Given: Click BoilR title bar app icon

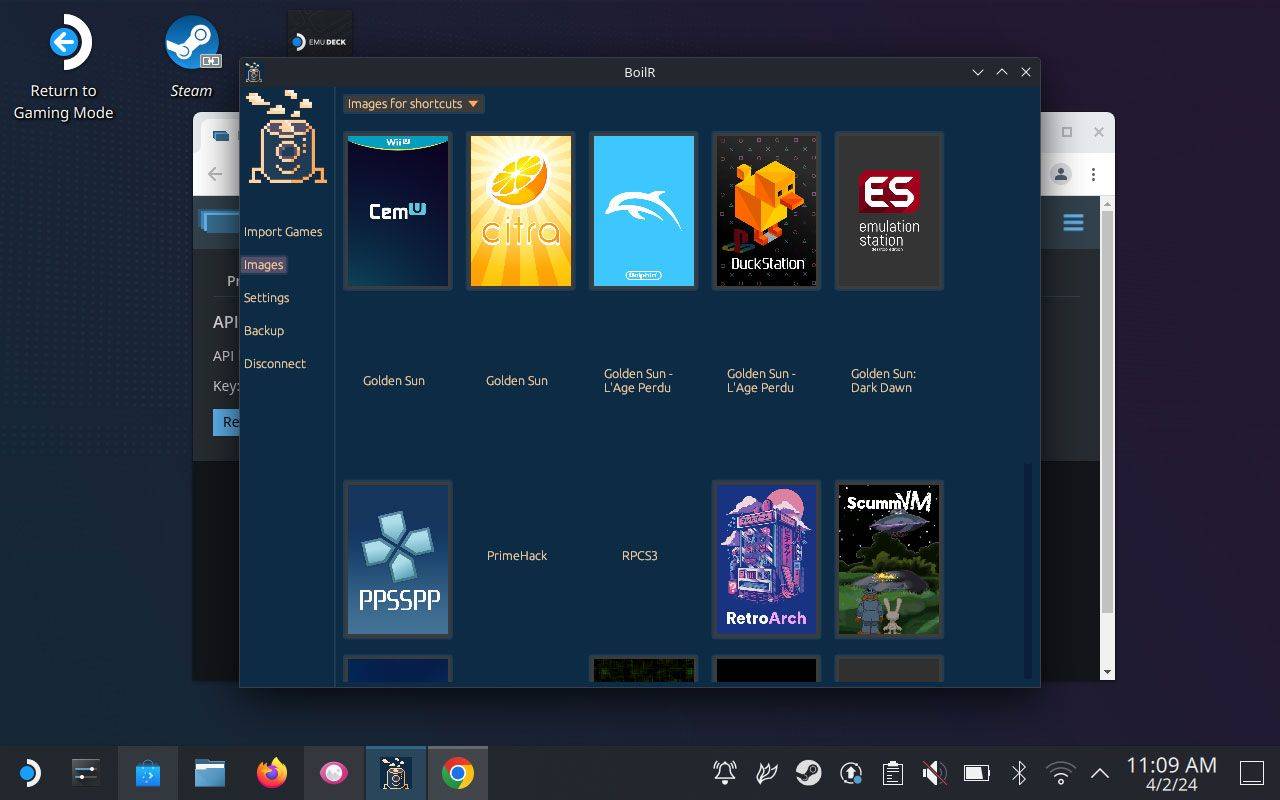Looking at the screenshot, I should point(254,72).
